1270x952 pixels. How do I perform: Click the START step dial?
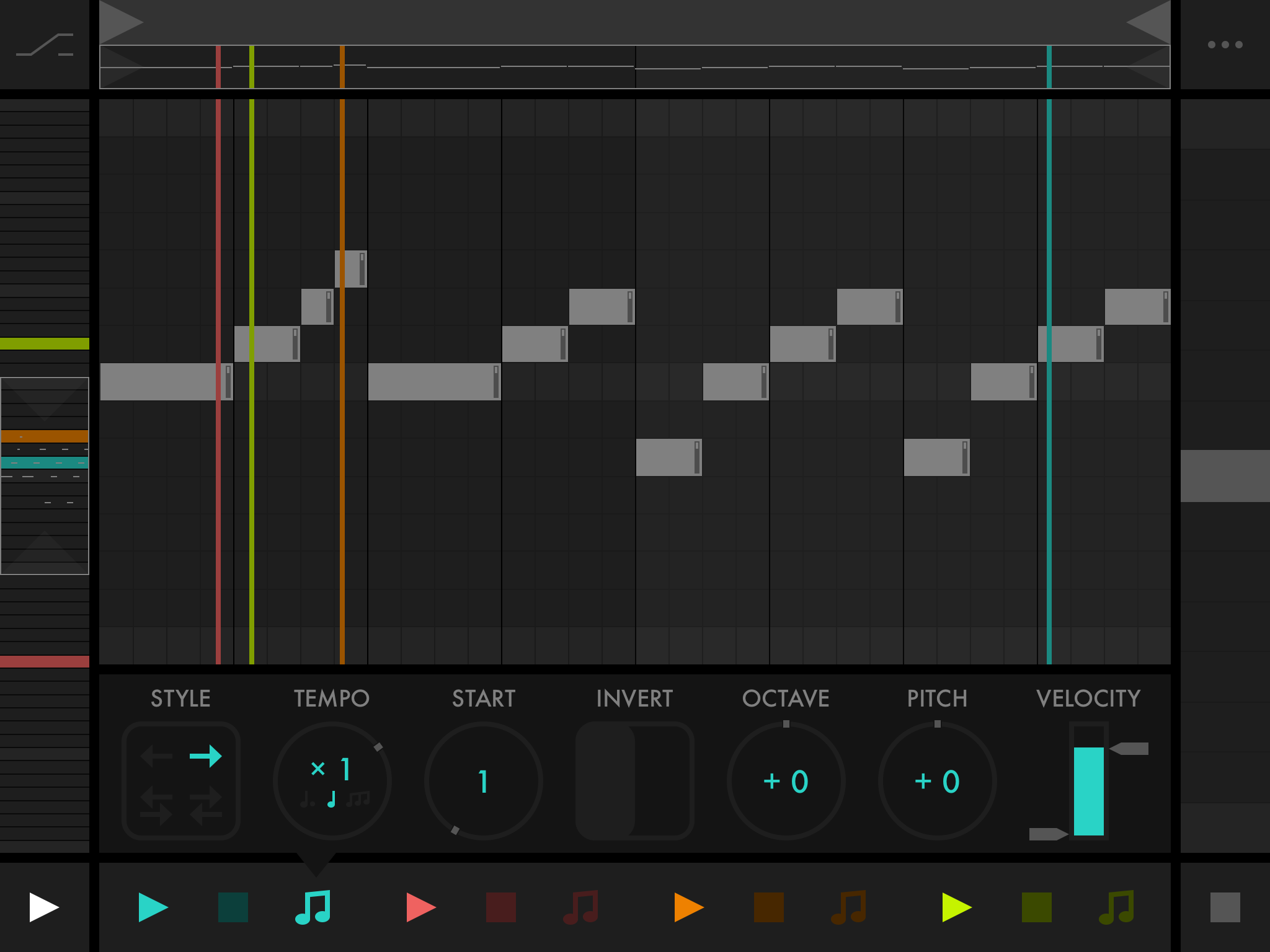tap(483, 781)
